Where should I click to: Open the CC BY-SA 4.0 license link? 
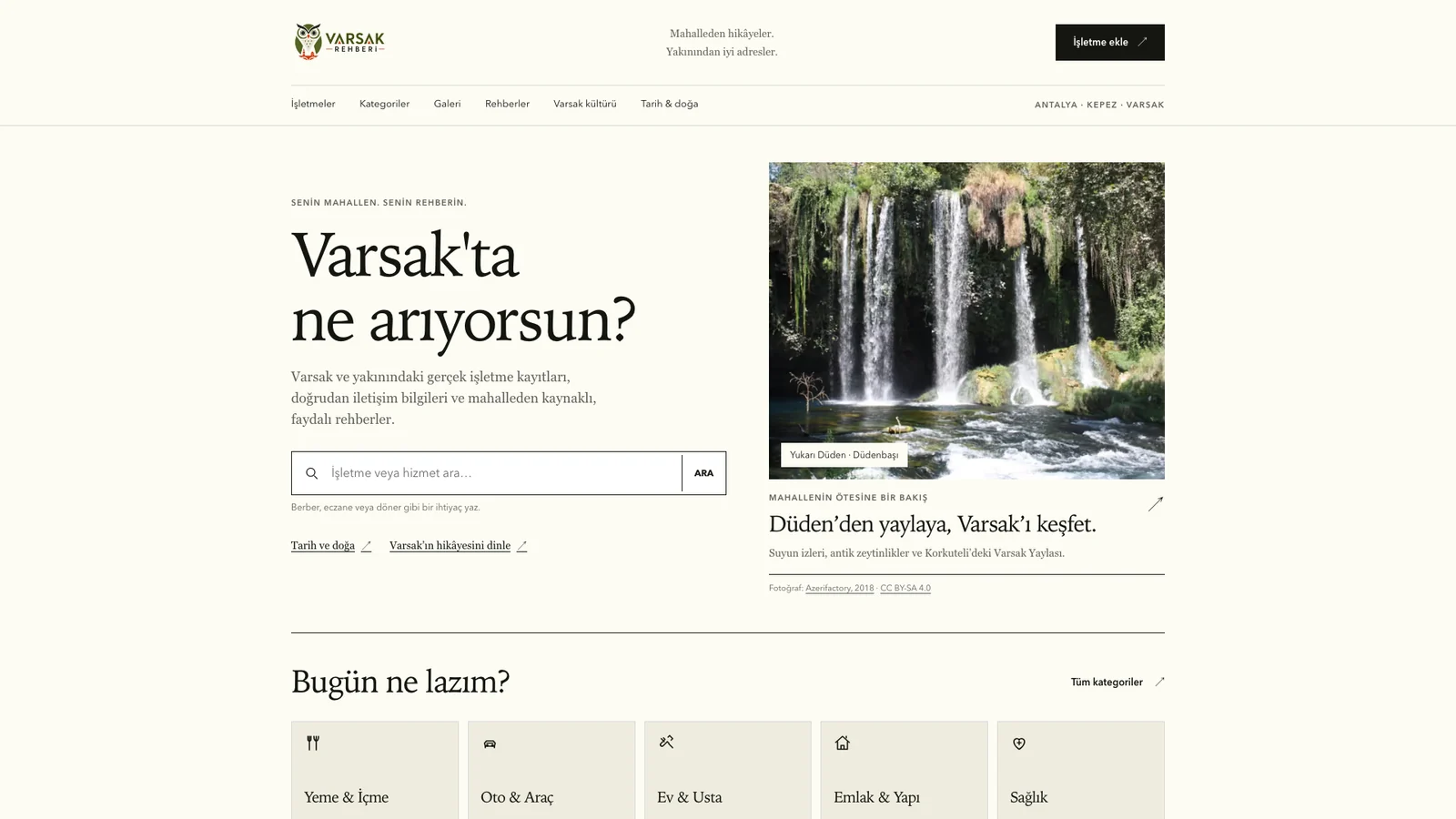(905, 589)
